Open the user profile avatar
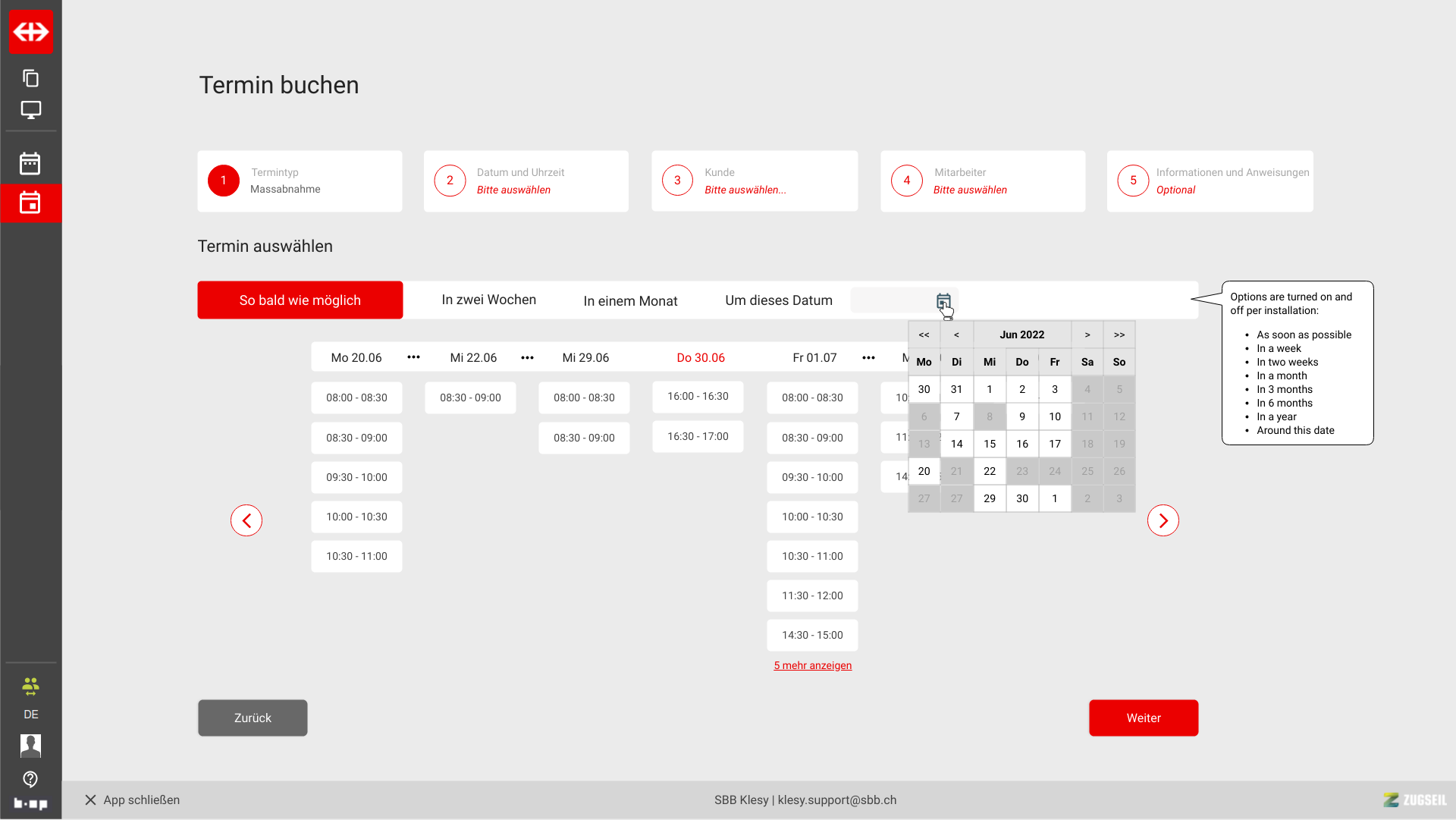 (x=30, y=746)
